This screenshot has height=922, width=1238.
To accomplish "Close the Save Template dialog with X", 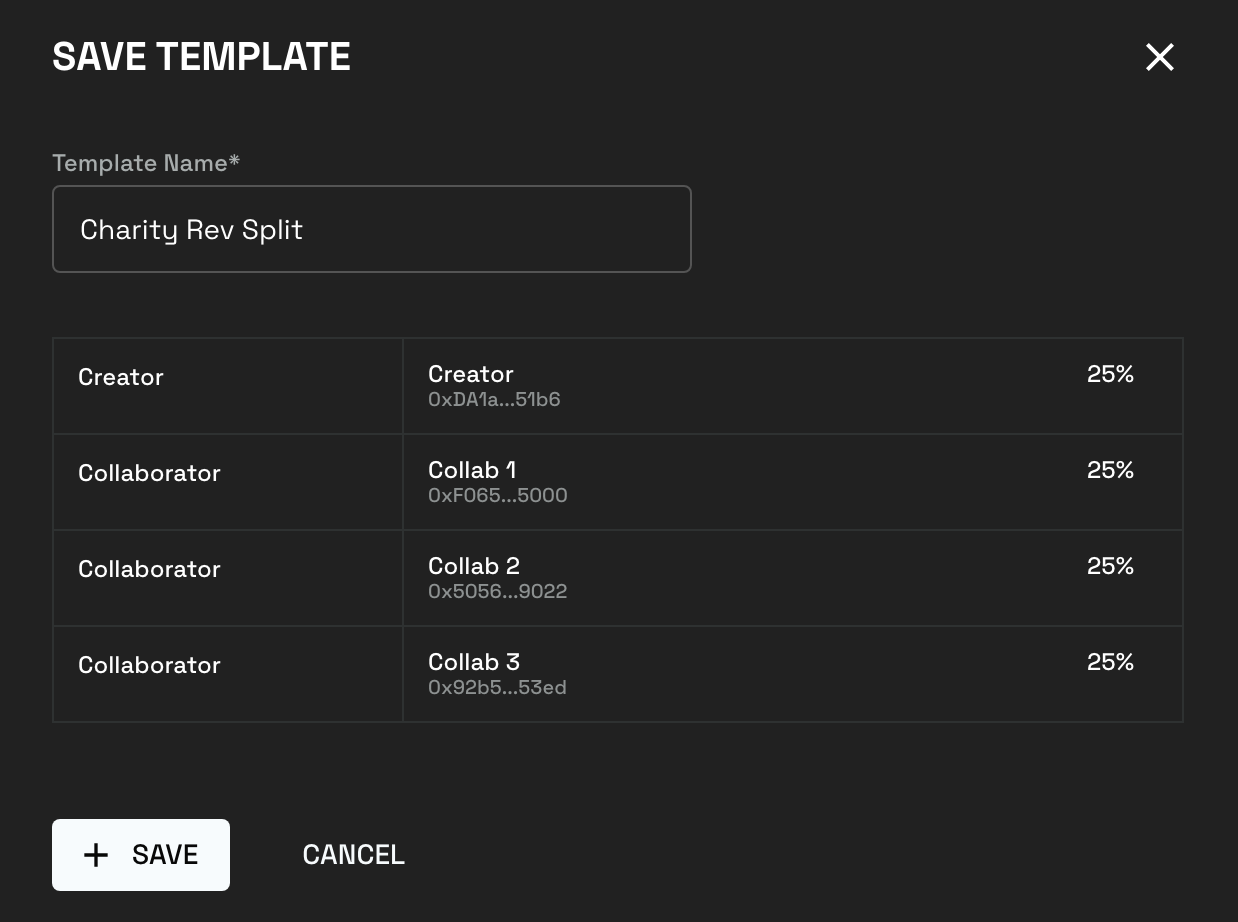I will tap(1159, 57).
